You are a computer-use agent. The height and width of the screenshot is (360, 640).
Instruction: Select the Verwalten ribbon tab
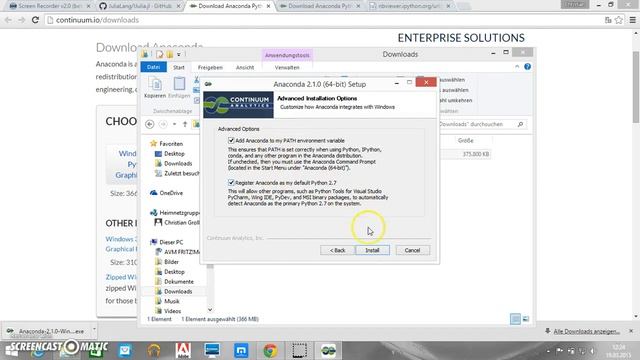[x=287, y=67]
